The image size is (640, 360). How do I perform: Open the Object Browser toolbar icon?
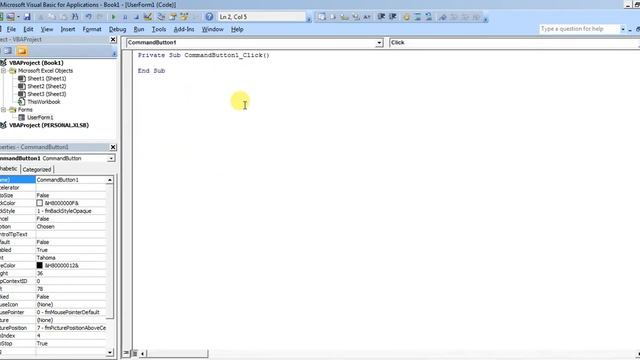tap(184, 17)
